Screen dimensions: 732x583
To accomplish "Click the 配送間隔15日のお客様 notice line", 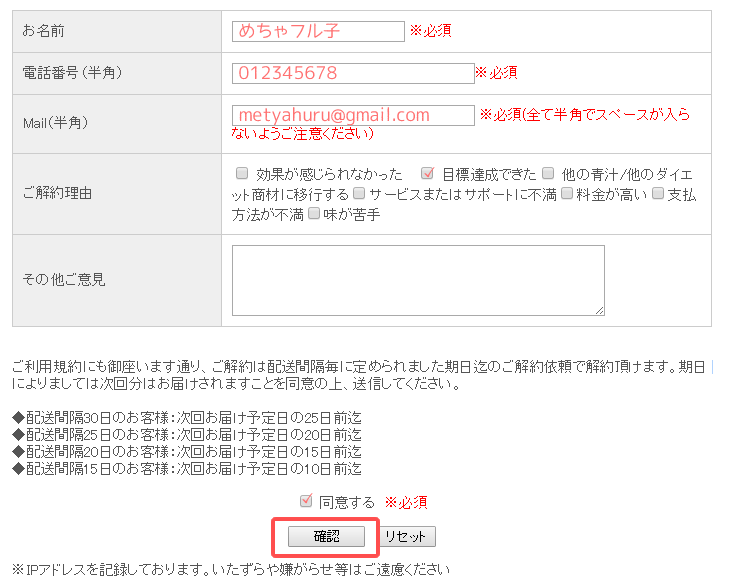I will (187, 468).
